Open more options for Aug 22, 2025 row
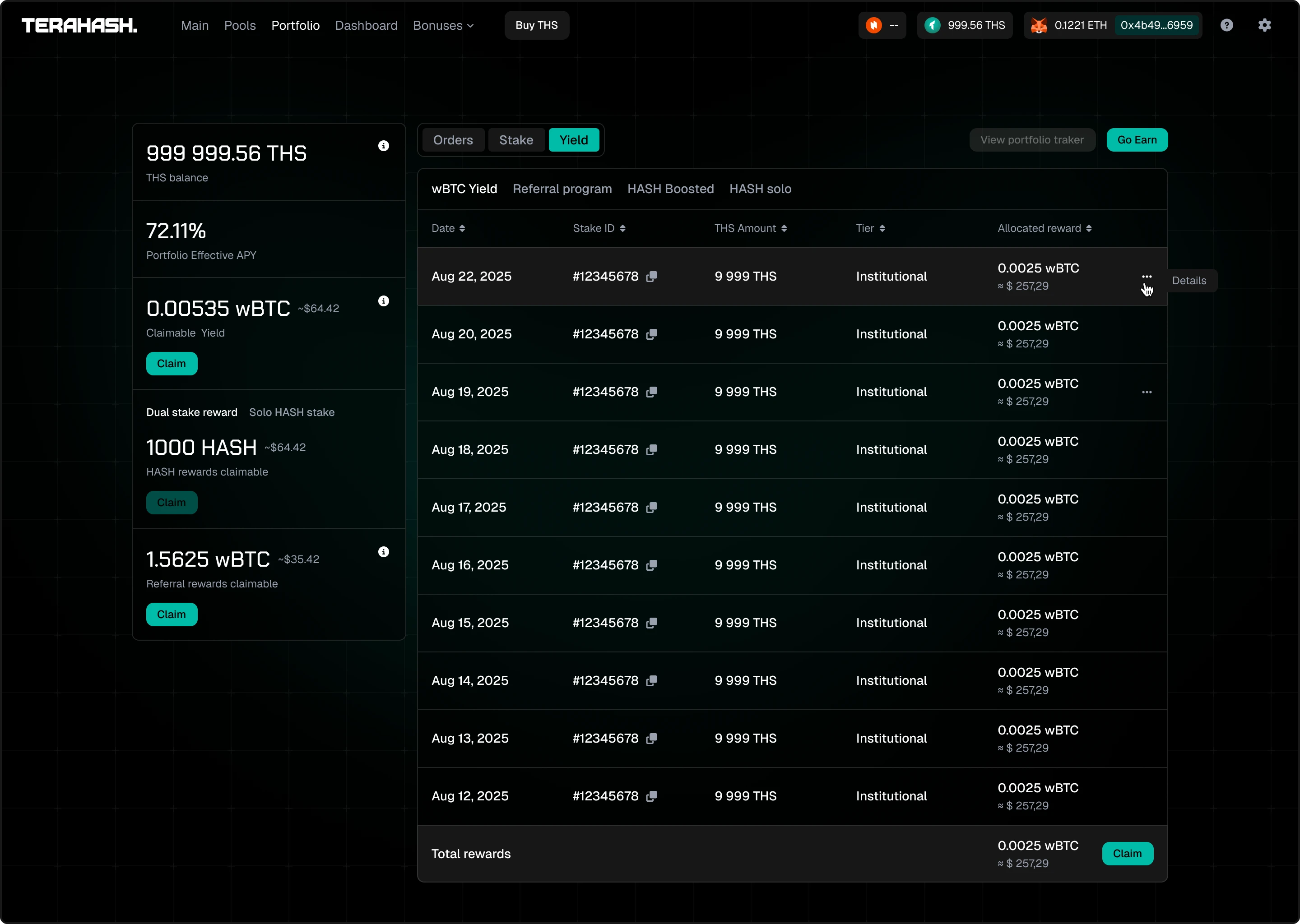This screenshot has width=1300, height=924. (1147, 277)
